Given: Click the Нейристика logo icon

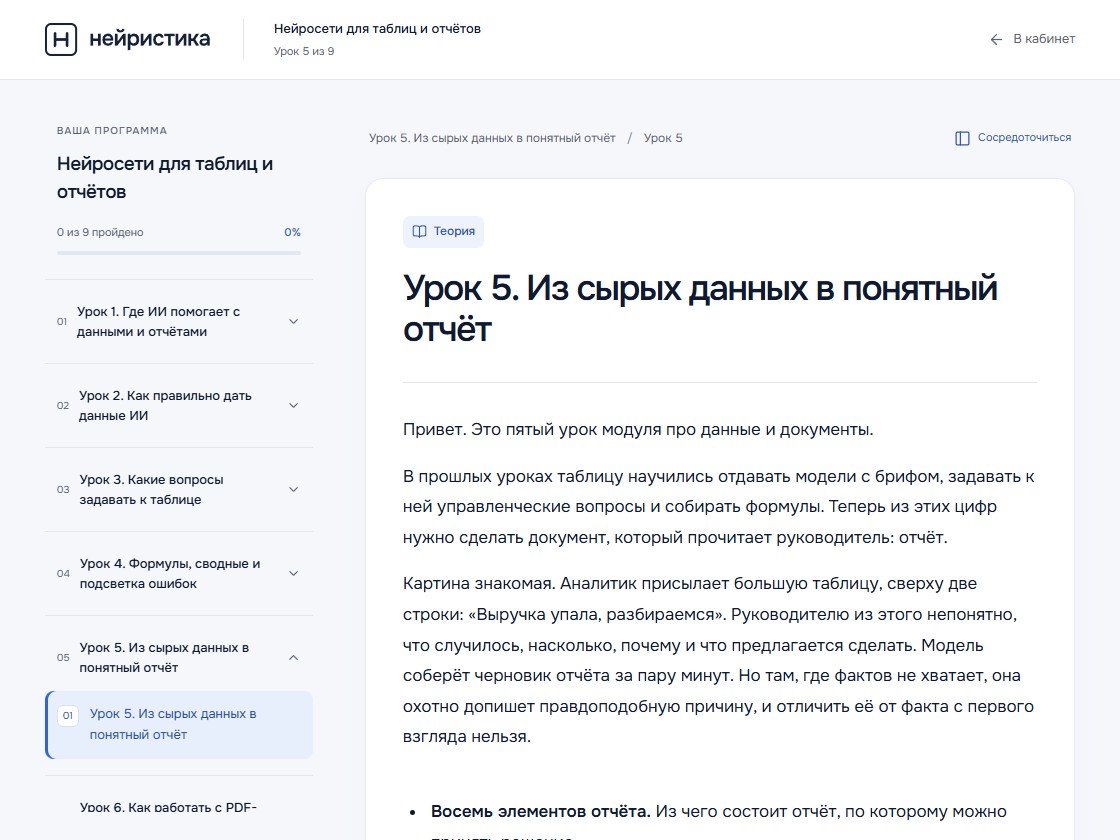Looking at the screenshot, I should click(x=61, y=39).
